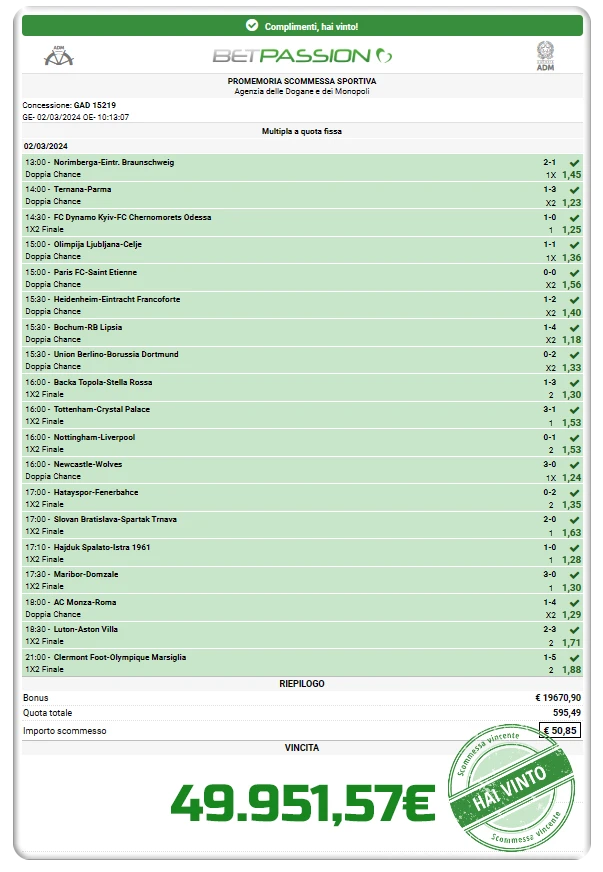Click the checkmark icon in the Complimenti banner
The image size is (603, 872).
point(252,26)
